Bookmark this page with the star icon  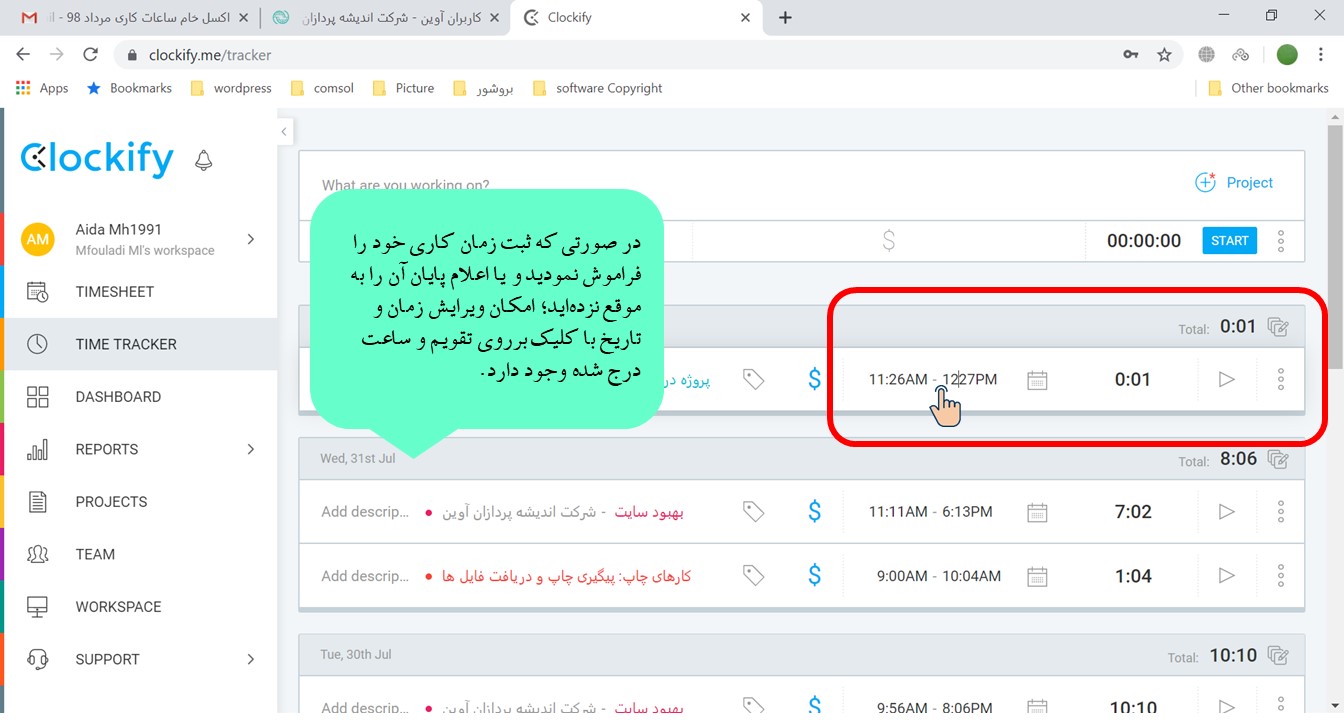click(x=1164, y=55)
